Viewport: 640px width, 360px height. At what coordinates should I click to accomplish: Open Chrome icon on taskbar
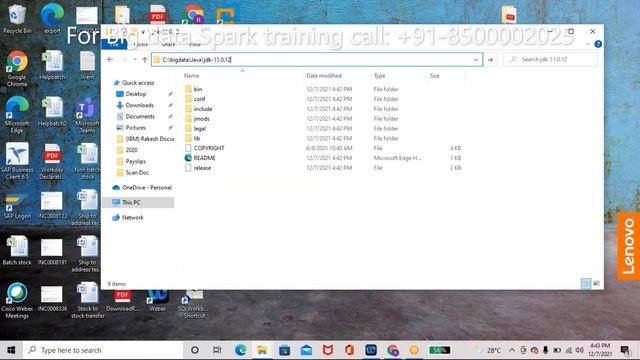tap(393, 350)
